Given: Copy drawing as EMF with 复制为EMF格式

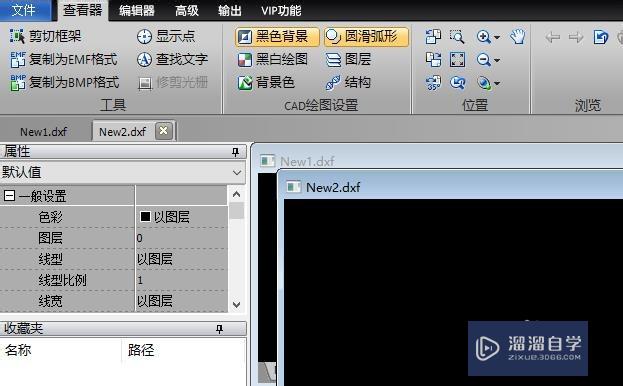Looking at the screenshot, I should pyautogui.click(x=64, y=60).
